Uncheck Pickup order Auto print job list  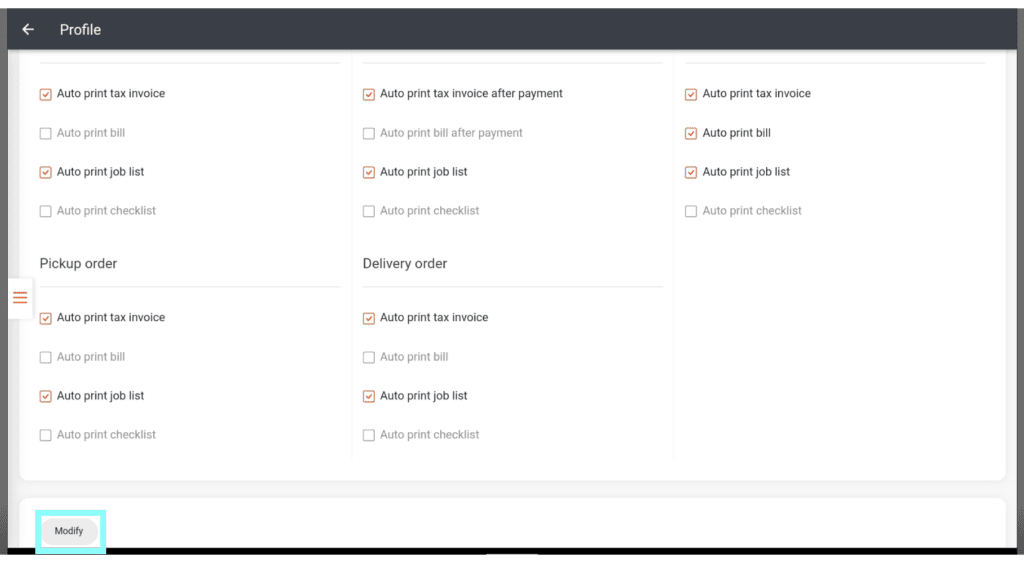46,396
